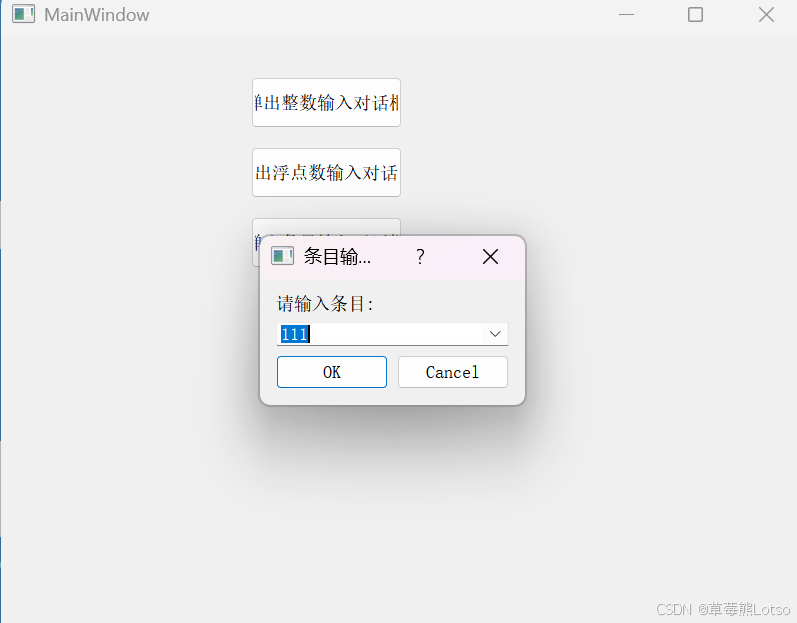The width and height of the screenshot is (797, 623).
Task: Click the empty area of the dialog title bar
Action: pos(393,257)
